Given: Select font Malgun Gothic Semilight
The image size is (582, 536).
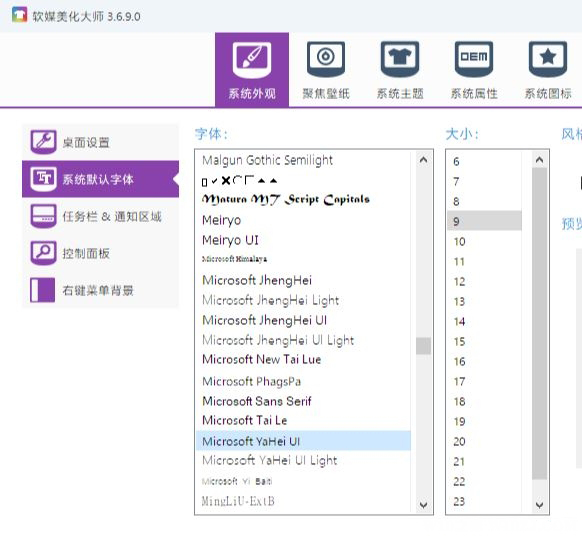Looking at the screenshot, I should click(x=303, y=160).
